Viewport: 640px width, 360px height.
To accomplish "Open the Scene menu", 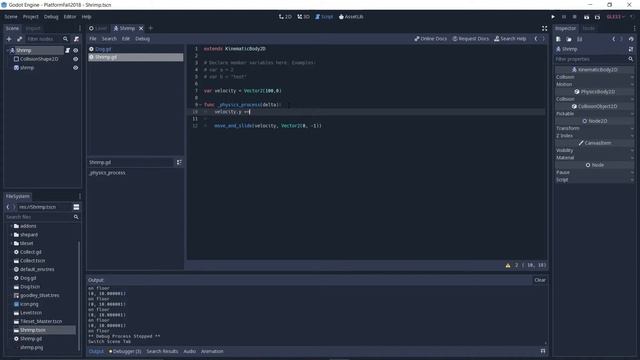I will point(11,17).
